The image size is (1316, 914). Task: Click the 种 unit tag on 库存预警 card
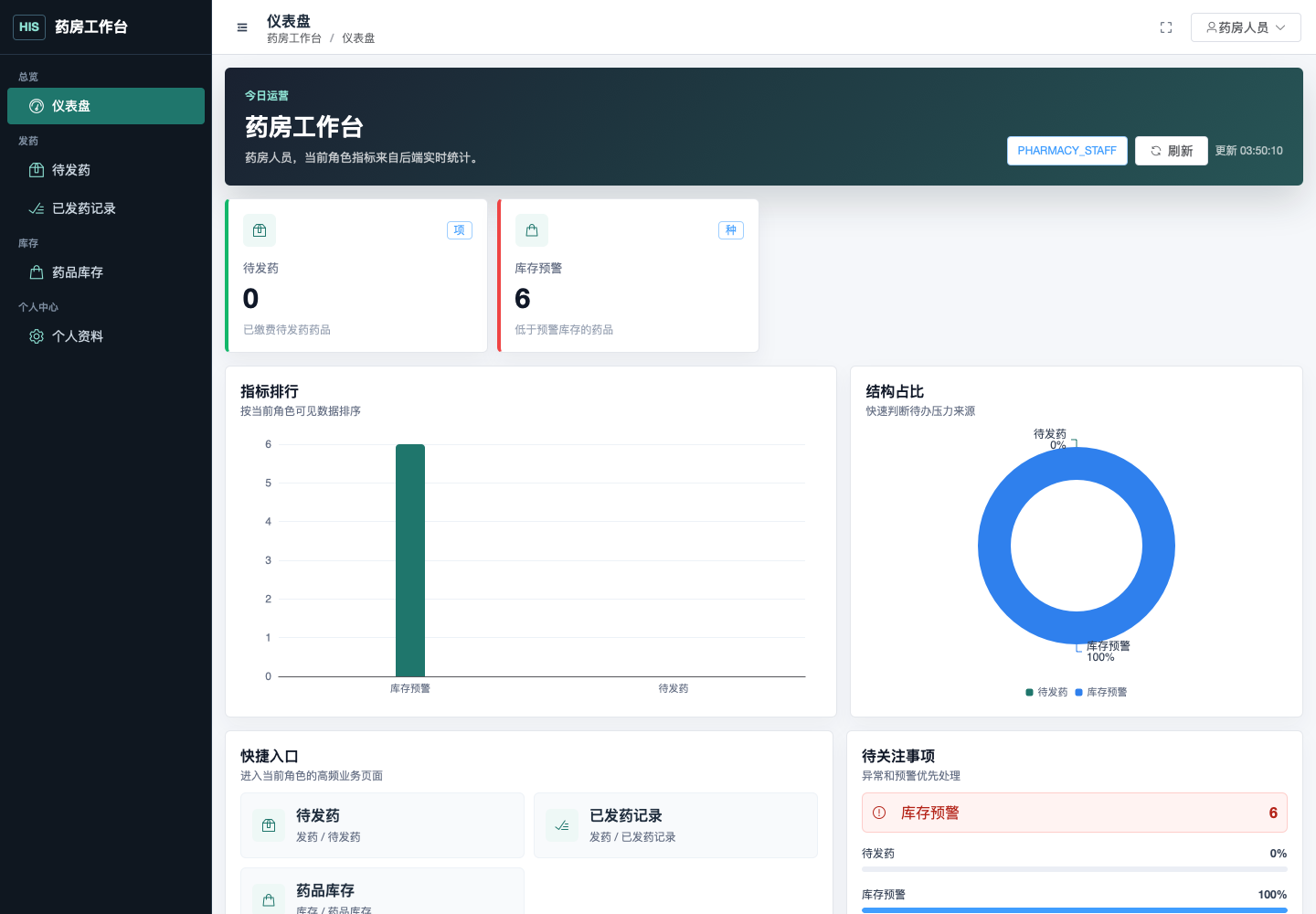pyautogui.click(x=731, y=230)
